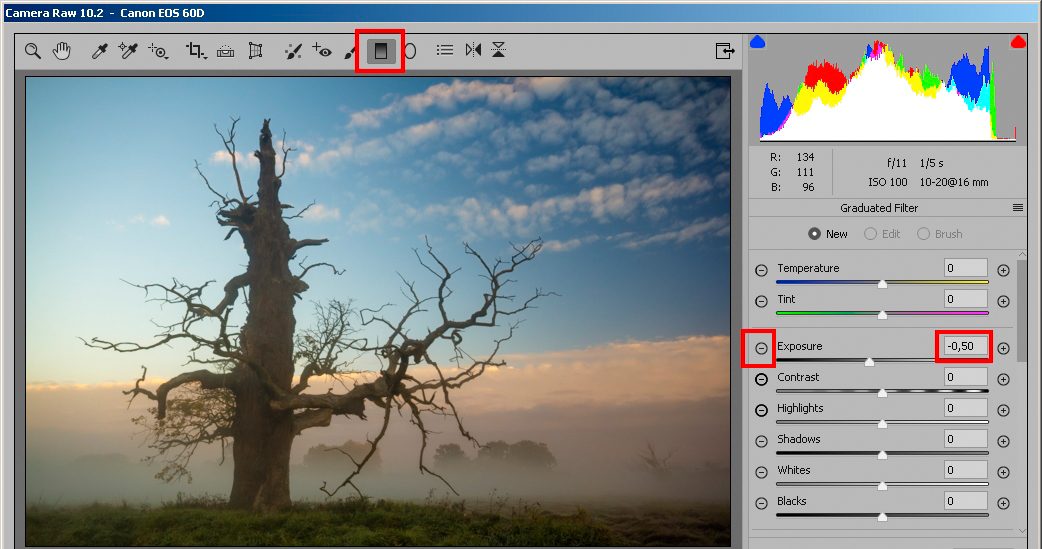Screen dimensions: 1042x549
Task: Toggle the shadow clipping warning triangle
Action: point(757,42)
